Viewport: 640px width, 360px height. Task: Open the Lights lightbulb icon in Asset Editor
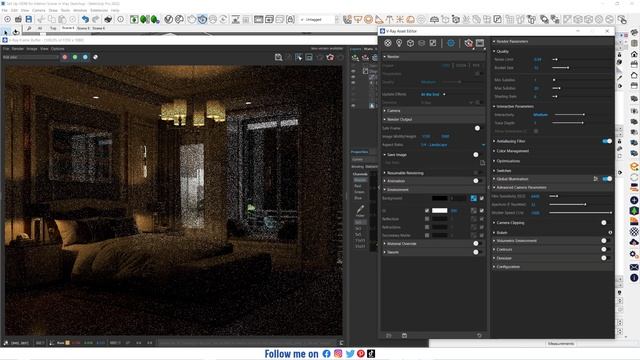coord(399,43)
